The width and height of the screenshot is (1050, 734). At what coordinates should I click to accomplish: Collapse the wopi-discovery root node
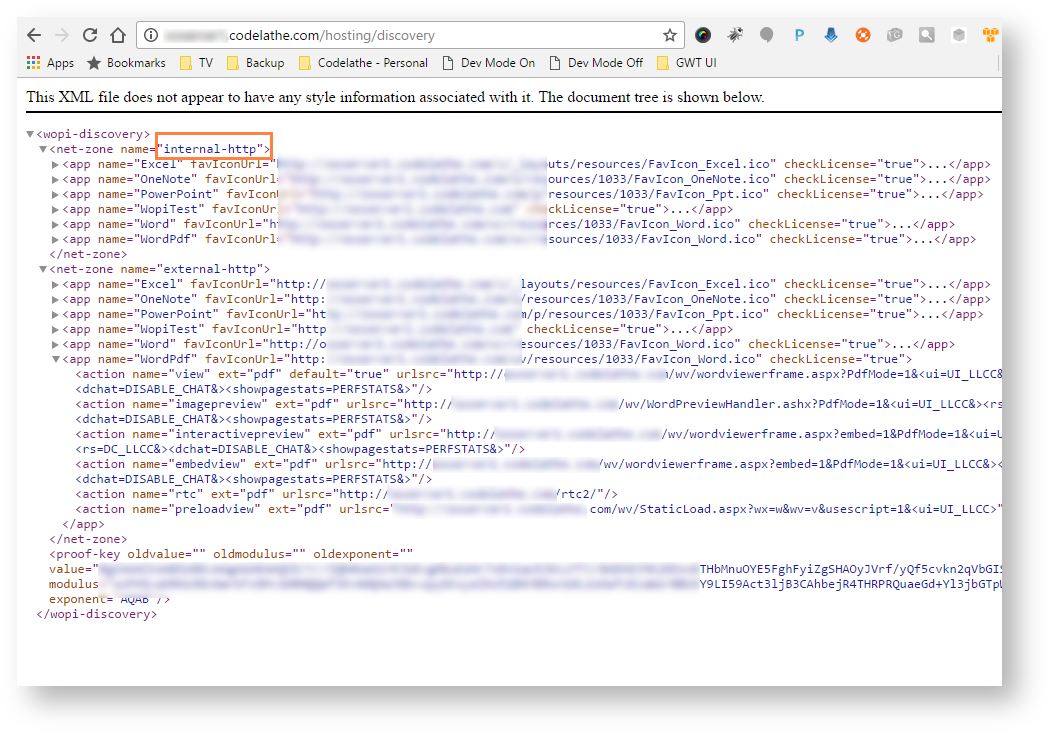[31, 134]
